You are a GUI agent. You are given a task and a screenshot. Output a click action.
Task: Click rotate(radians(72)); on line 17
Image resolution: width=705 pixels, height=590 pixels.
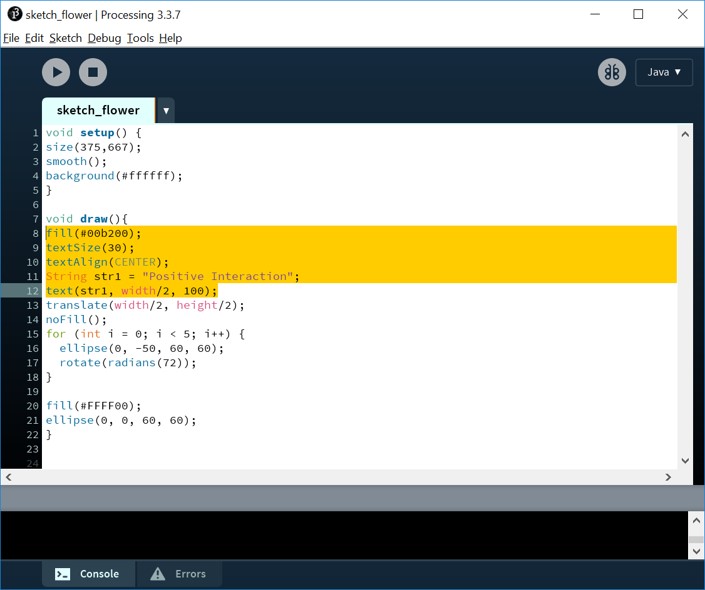(128, 363)
